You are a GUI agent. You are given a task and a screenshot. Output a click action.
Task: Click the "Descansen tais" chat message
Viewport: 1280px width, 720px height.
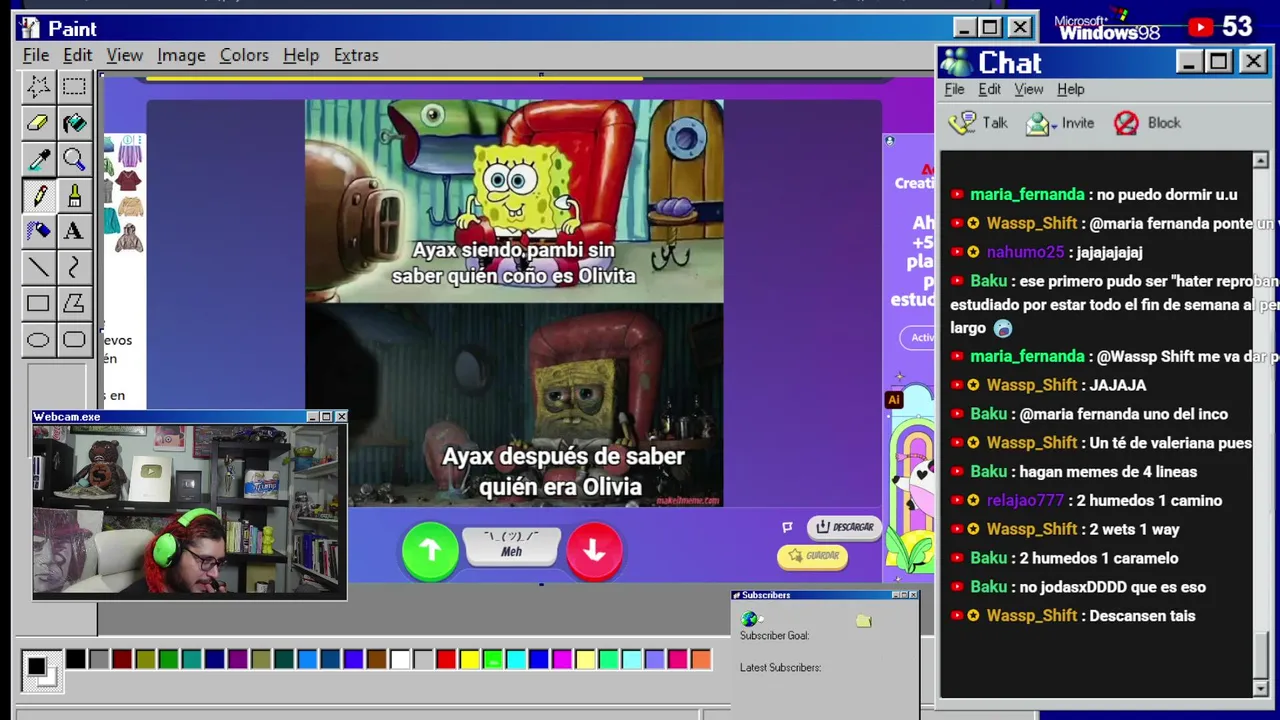point(1142,616)
